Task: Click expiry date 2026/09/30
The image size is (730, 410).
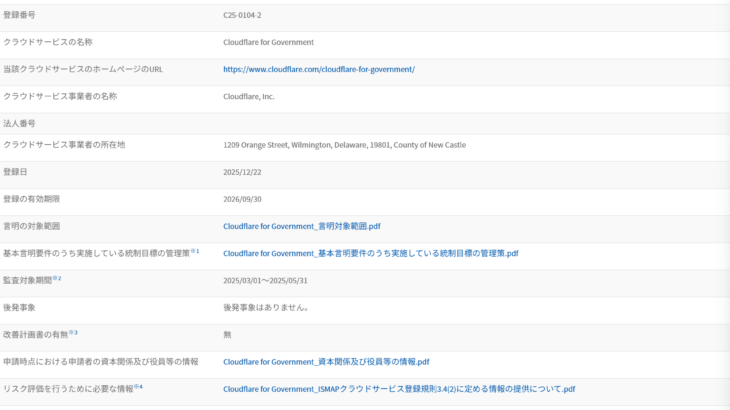Action: click(242, 199)
